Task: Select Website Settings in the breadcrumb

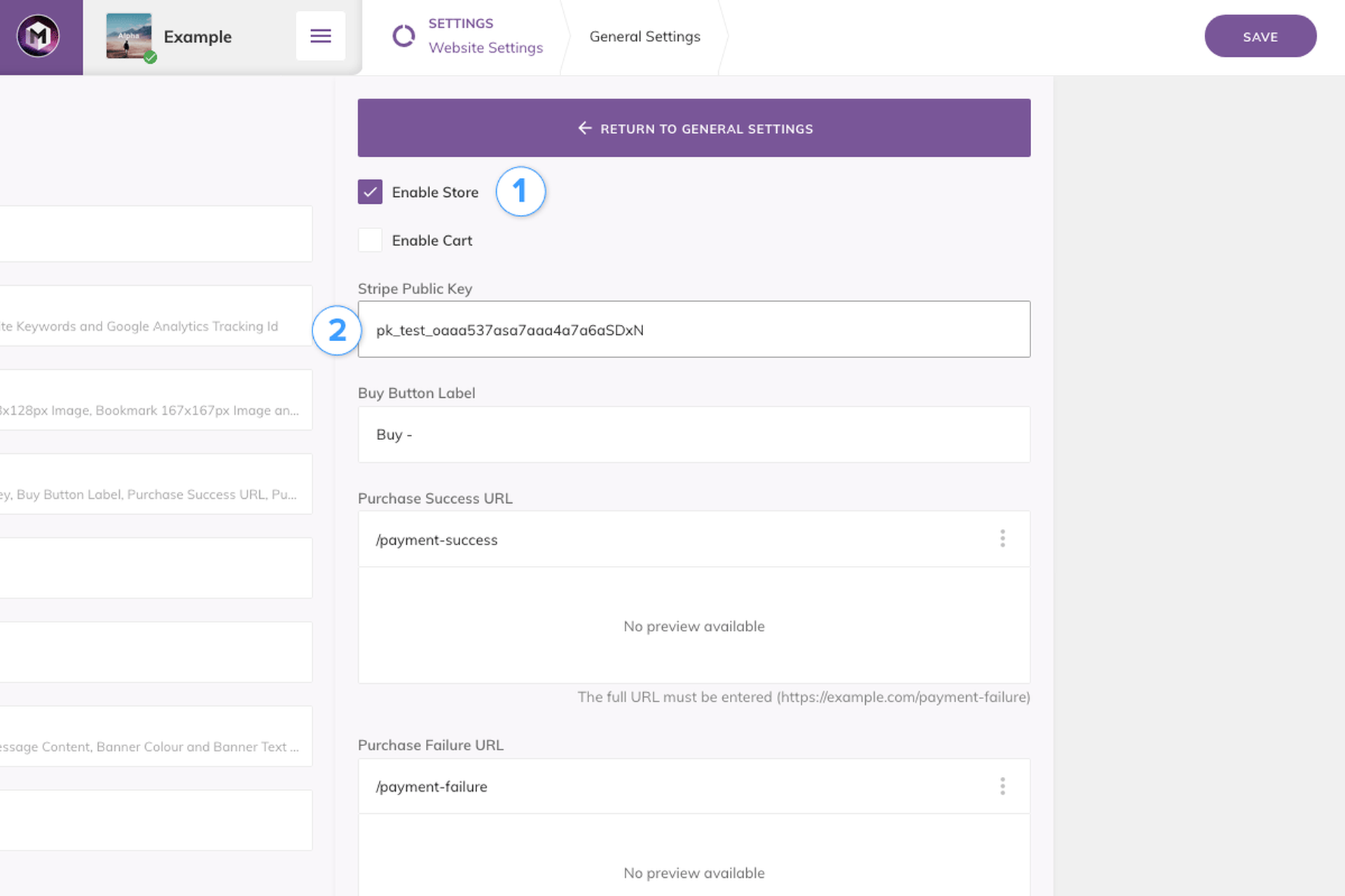Action: [485, 48]
